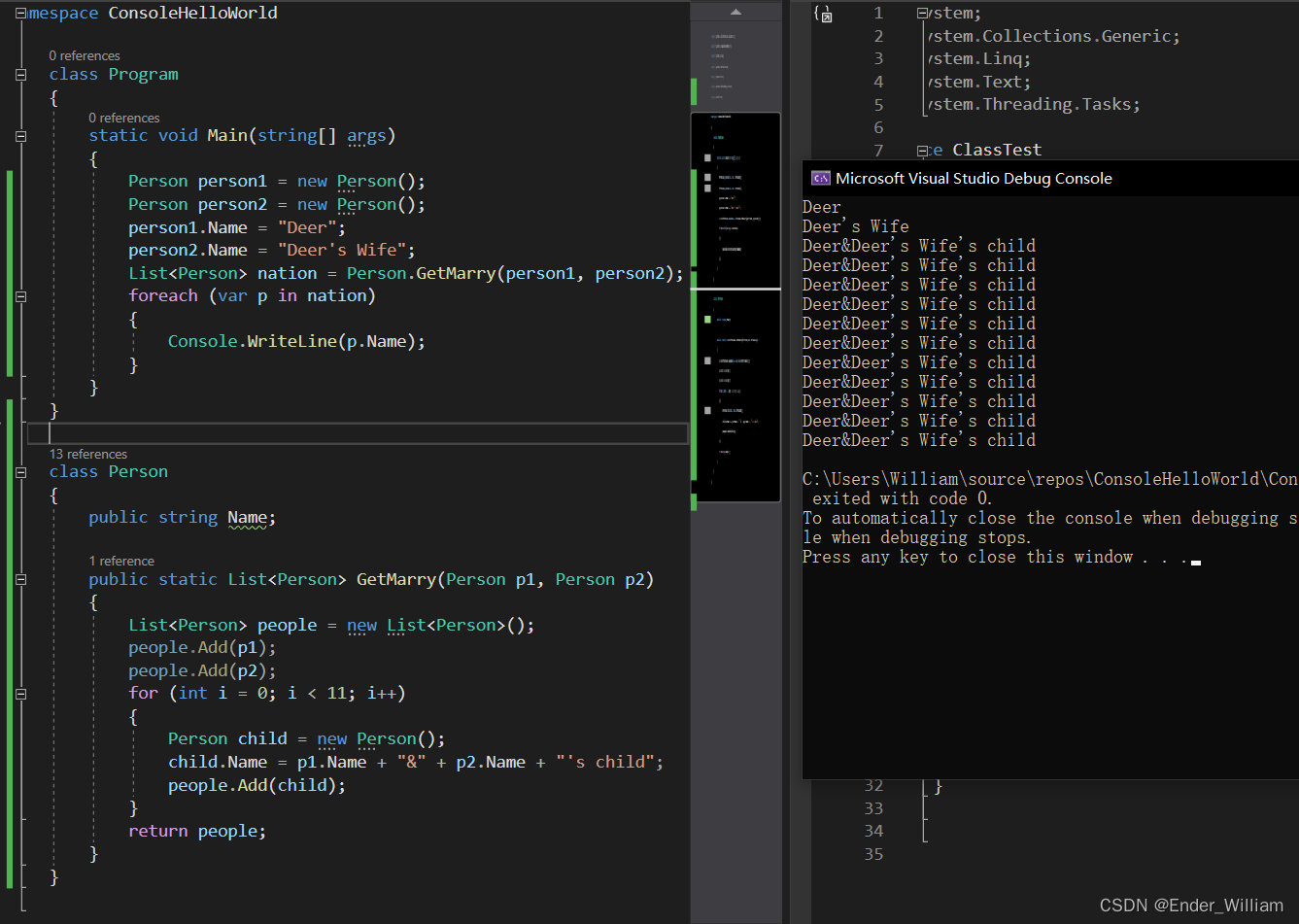Collapse the using directives at line 1

coord(921,14)
